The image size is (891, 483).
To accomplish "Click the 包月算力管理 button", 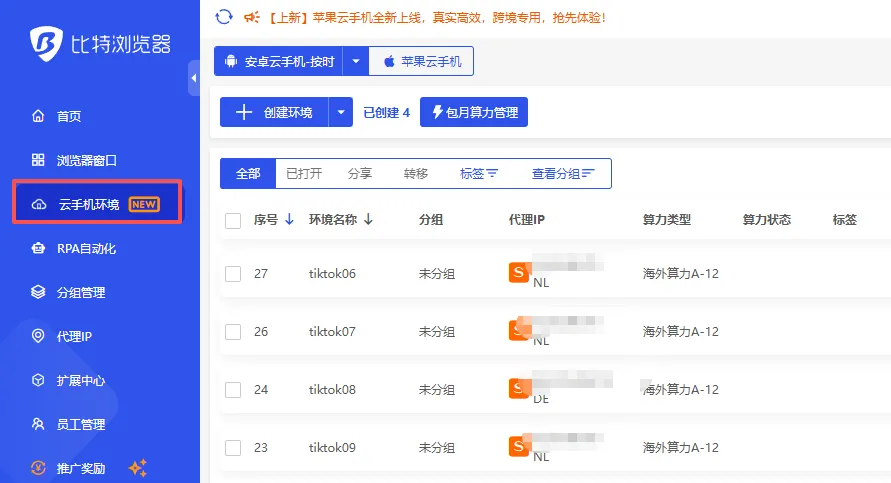I will point(474,112).
